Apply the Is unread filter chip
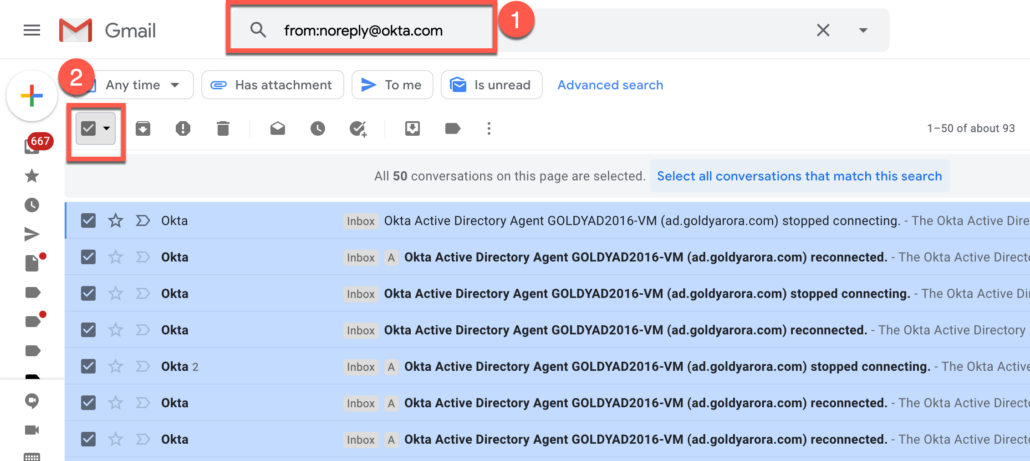 tap(491, 85)
